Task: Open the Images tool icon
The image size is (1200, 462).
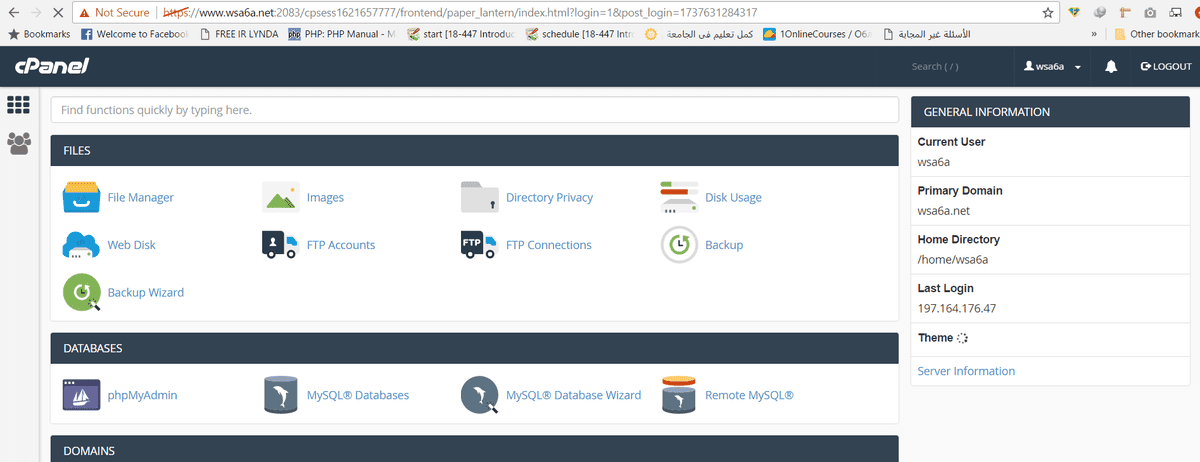Action: (x=281, y=197)
